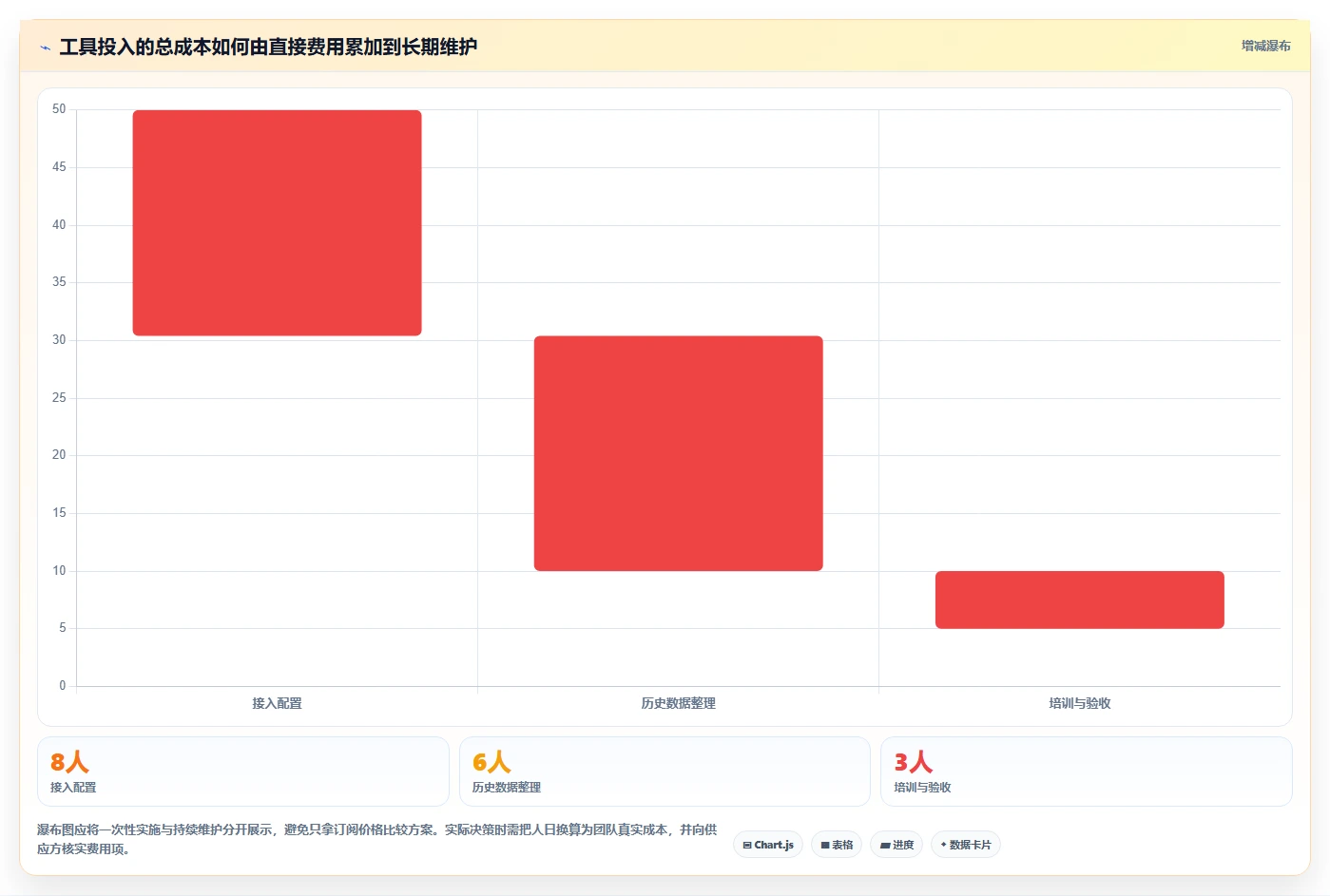Click the y-axis value 0
The image size is (1330, 896).
63,685
